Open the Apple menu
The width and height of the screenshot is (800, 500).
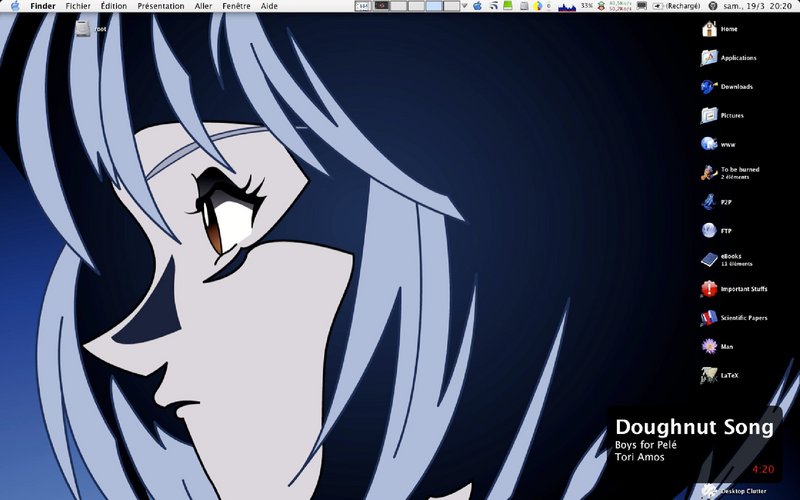(15, 6)
